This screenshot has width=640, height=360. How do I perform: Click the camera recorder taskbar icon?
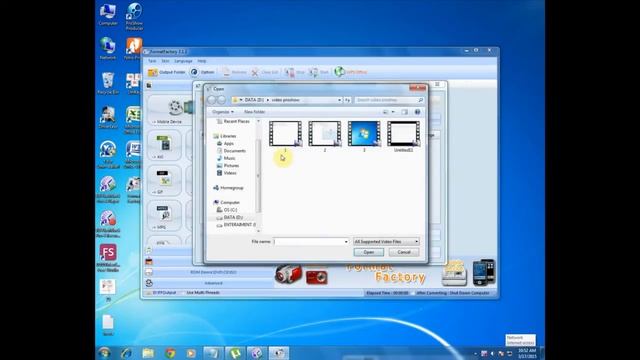(x=279, y=353)
